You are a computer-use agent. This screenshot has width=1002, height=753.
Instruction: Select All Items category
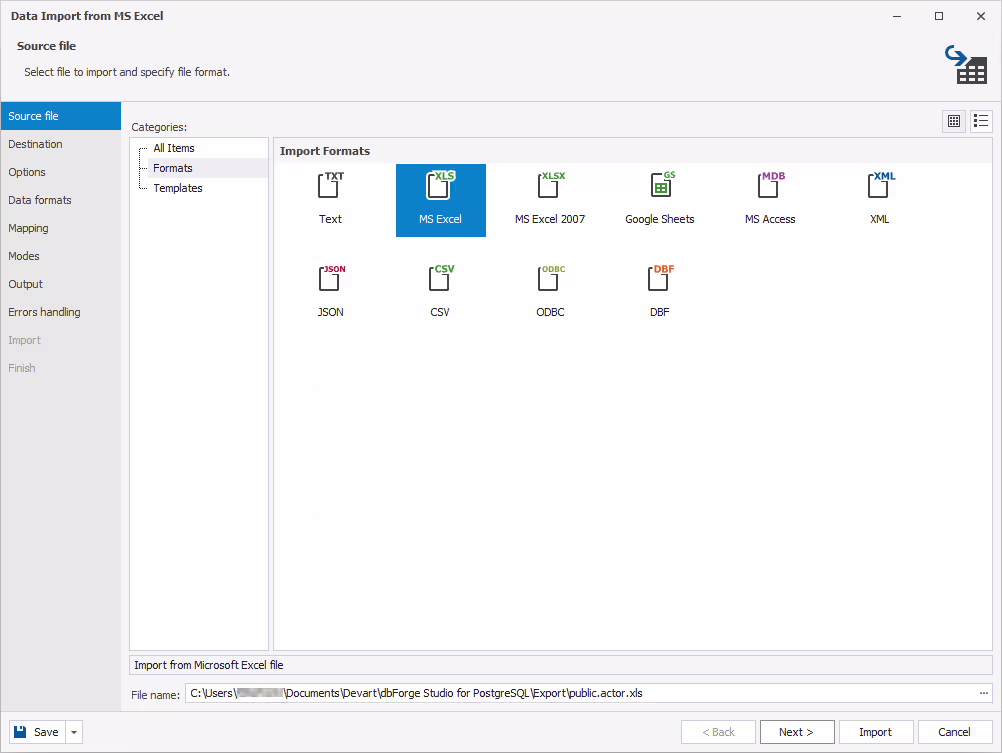[x=174, y=148]
